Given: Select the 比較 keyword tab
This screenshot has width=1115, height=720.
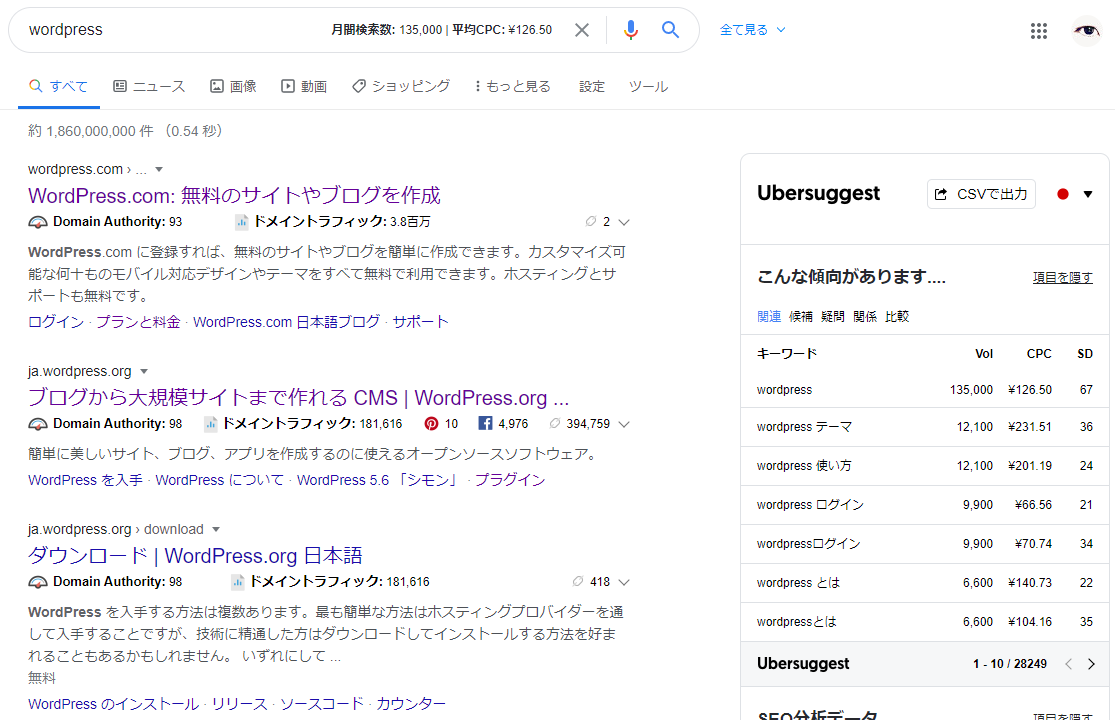Looking at the screenshot, I should (x=897, y=316).
